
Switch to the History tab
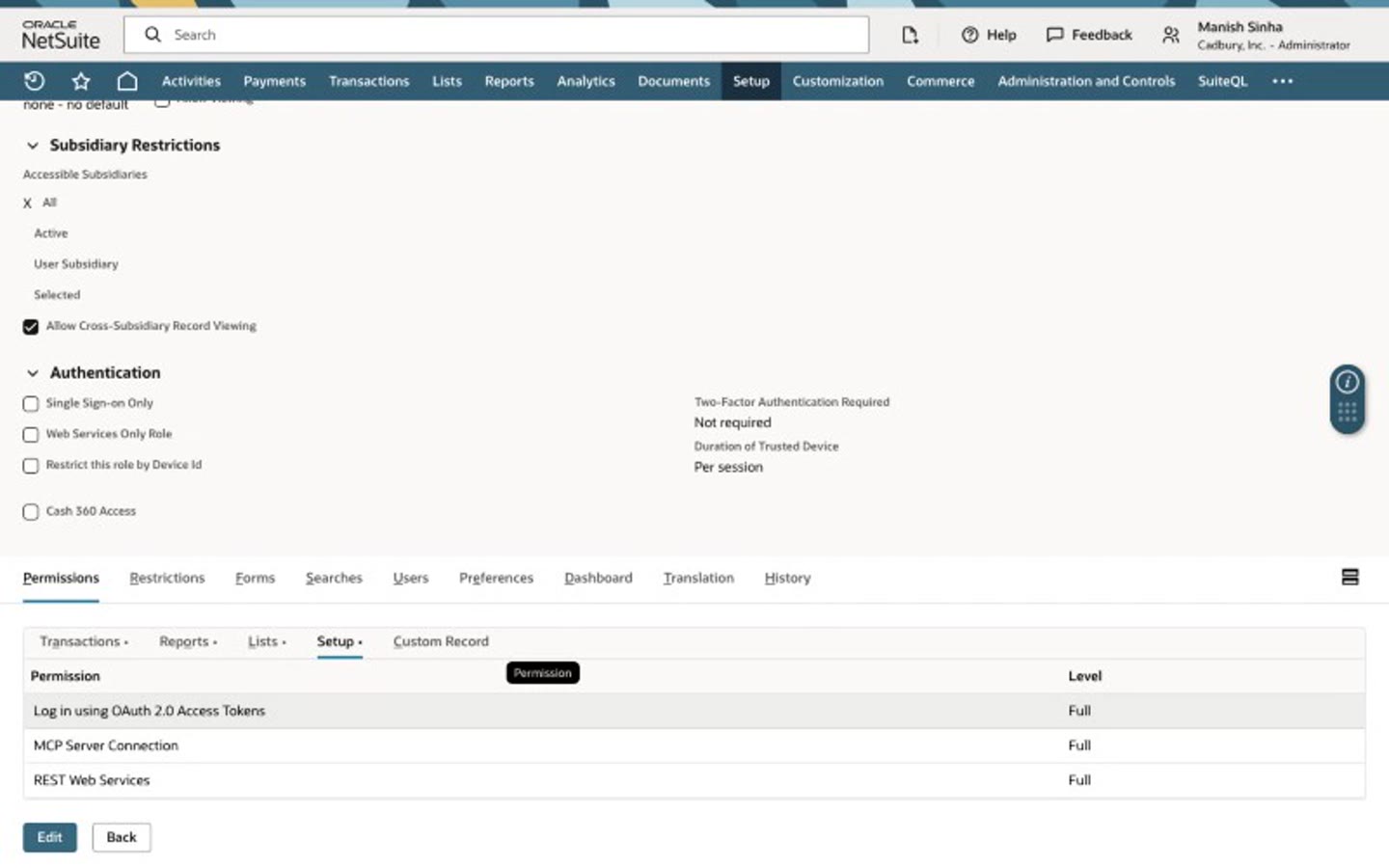787,578
